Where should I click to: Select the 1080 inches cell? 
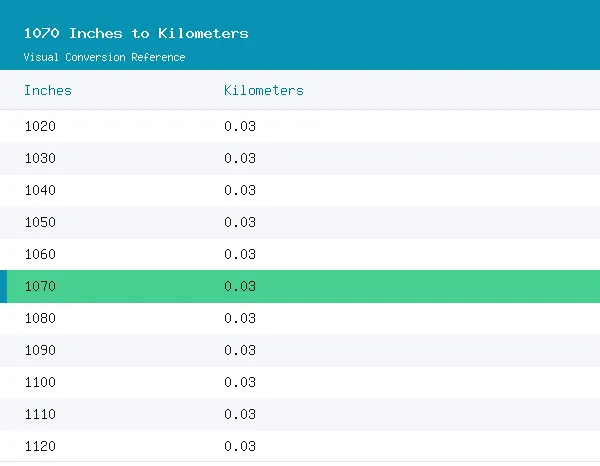(x=40, y=318)
